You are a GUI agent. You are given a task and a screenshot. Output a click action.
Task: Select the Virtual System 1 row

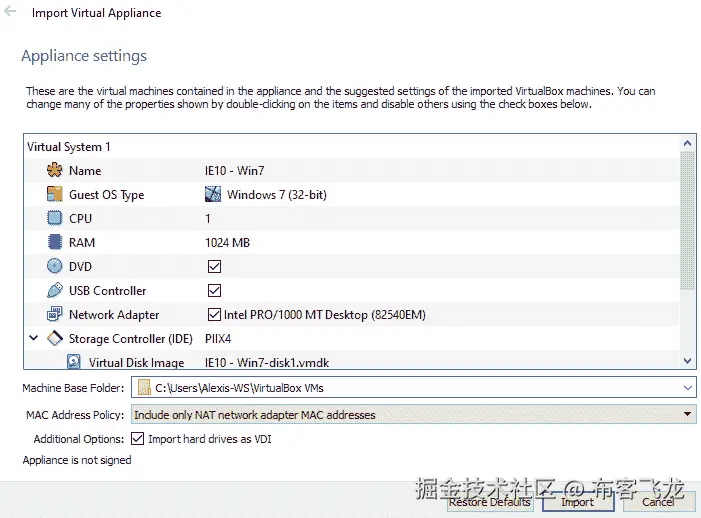[x=352, y=147]
